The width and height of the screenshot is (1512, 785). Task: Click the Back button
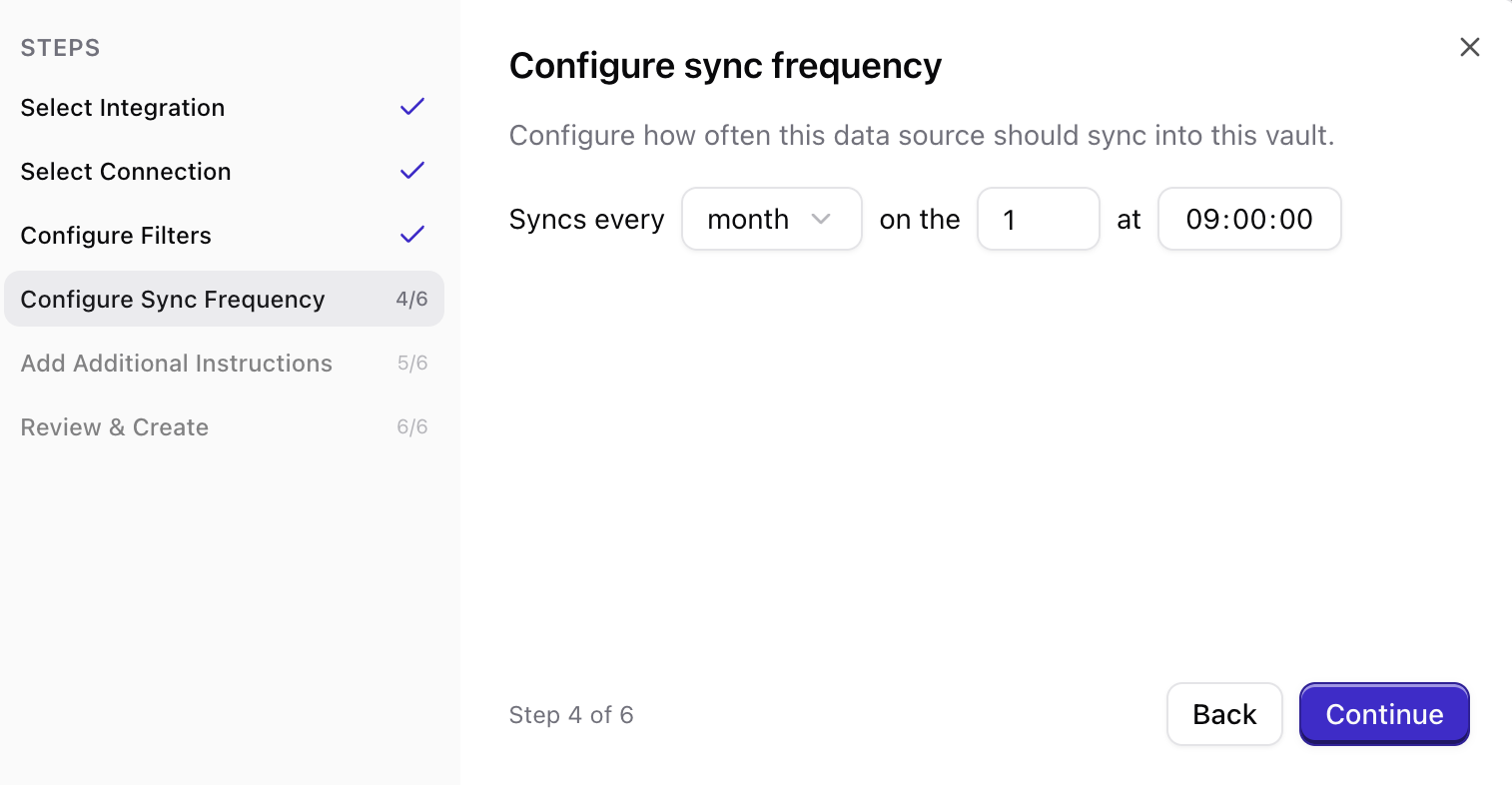click(1224, 714)
